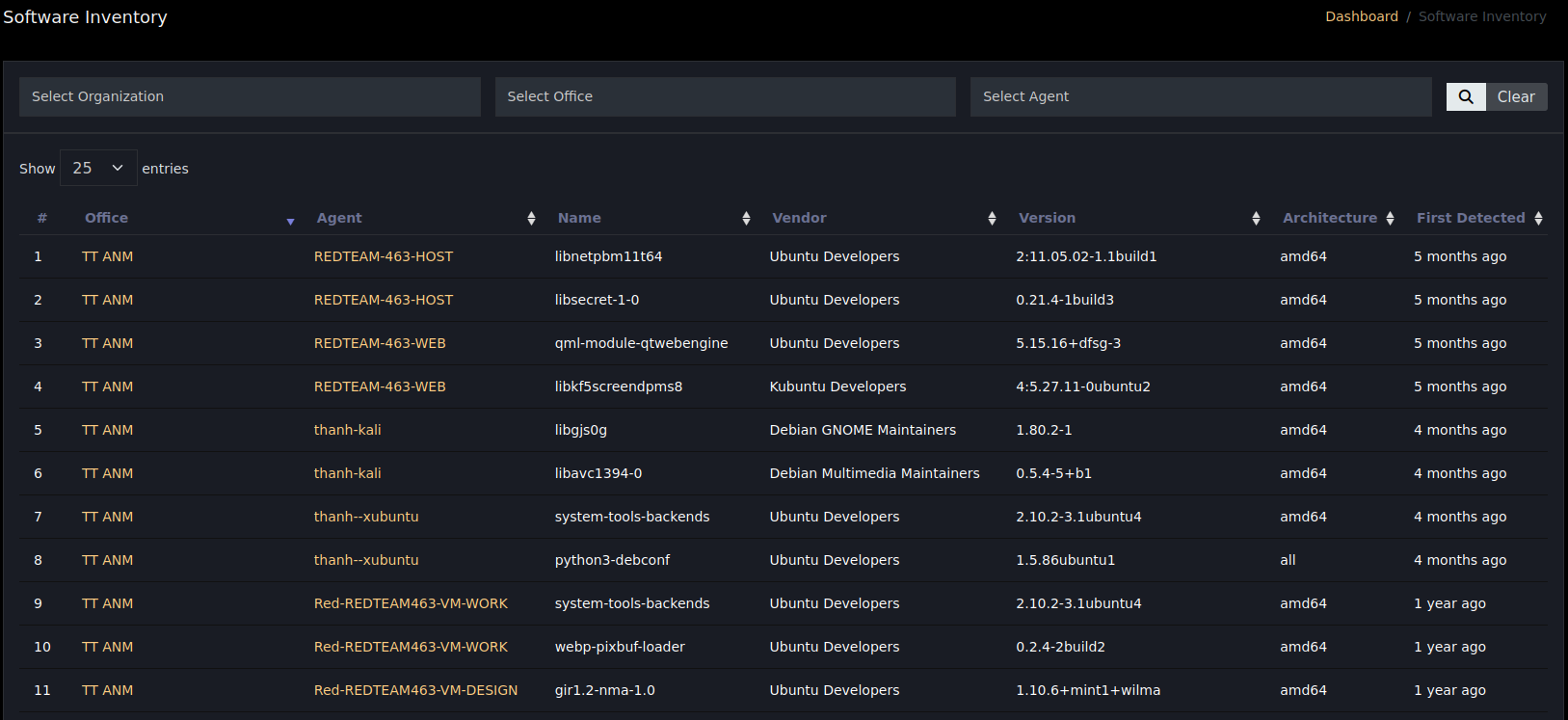The width and height of the screenshot is (1568, 720).
Task: Click the magnifying glass search button
Action: [x=1465, y=96]
